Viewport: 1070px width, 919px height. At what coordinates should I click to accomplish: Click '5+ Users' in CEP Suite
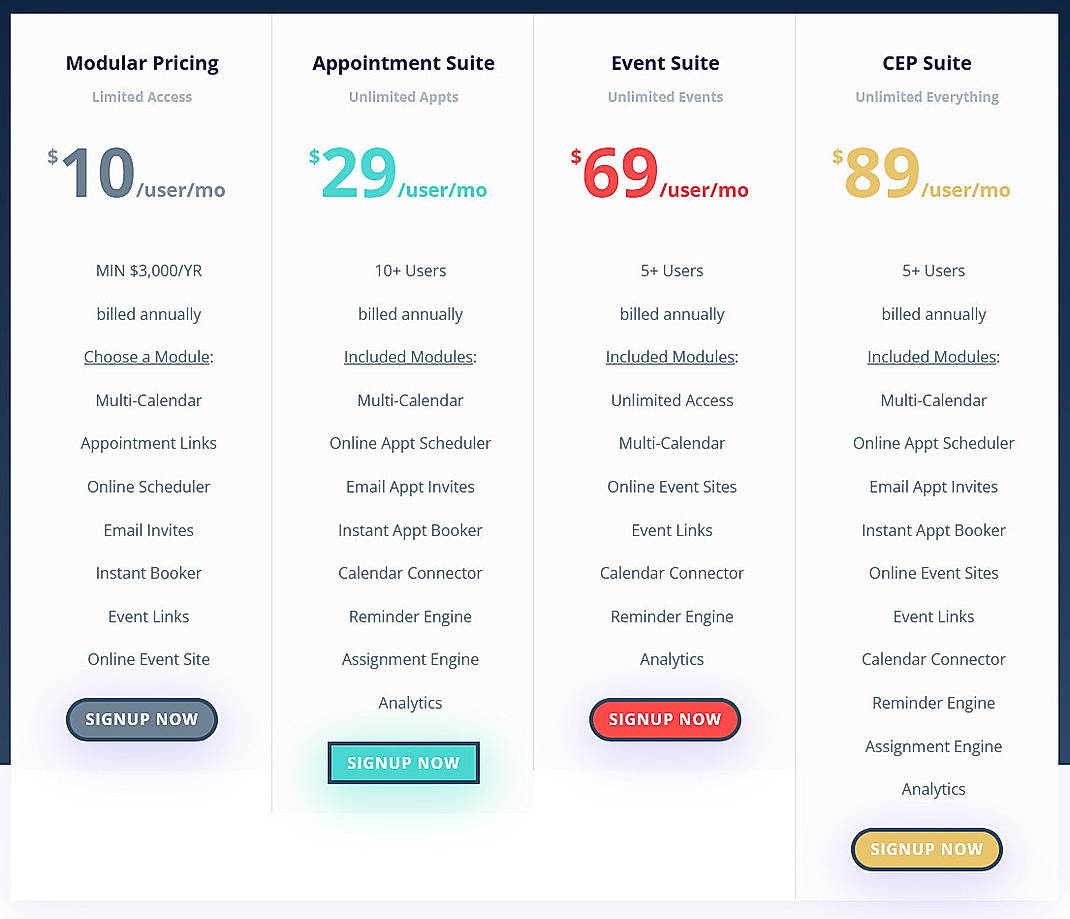pyautogui.click(x=934, y=271)
